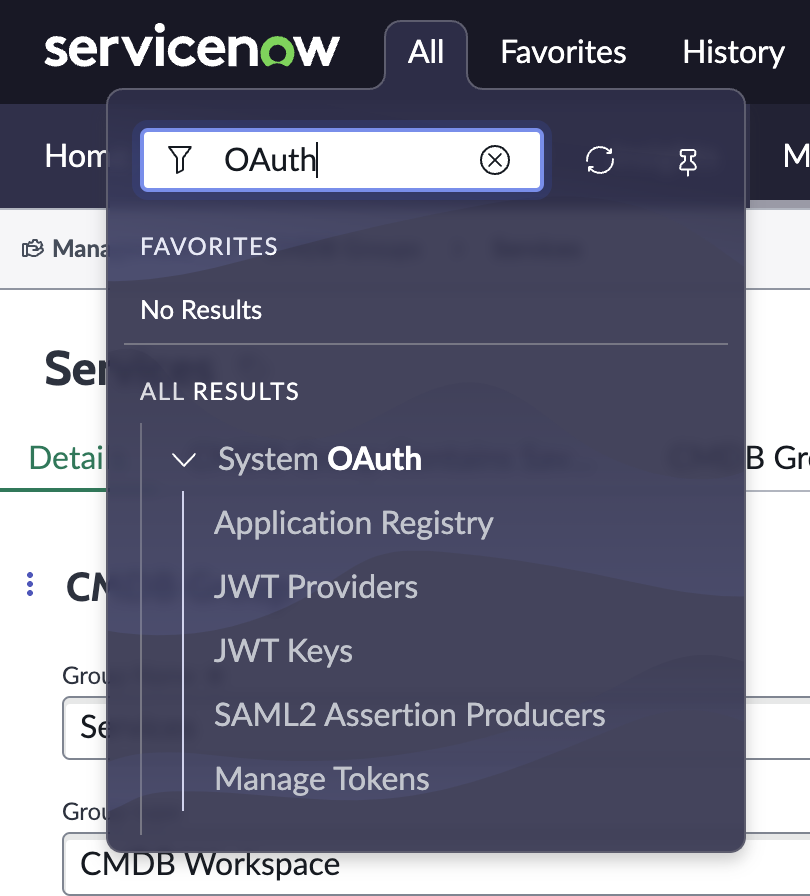Click the FAVORITES section heading
The width and height of the screenshot is (810, 896).
[209, 247]
